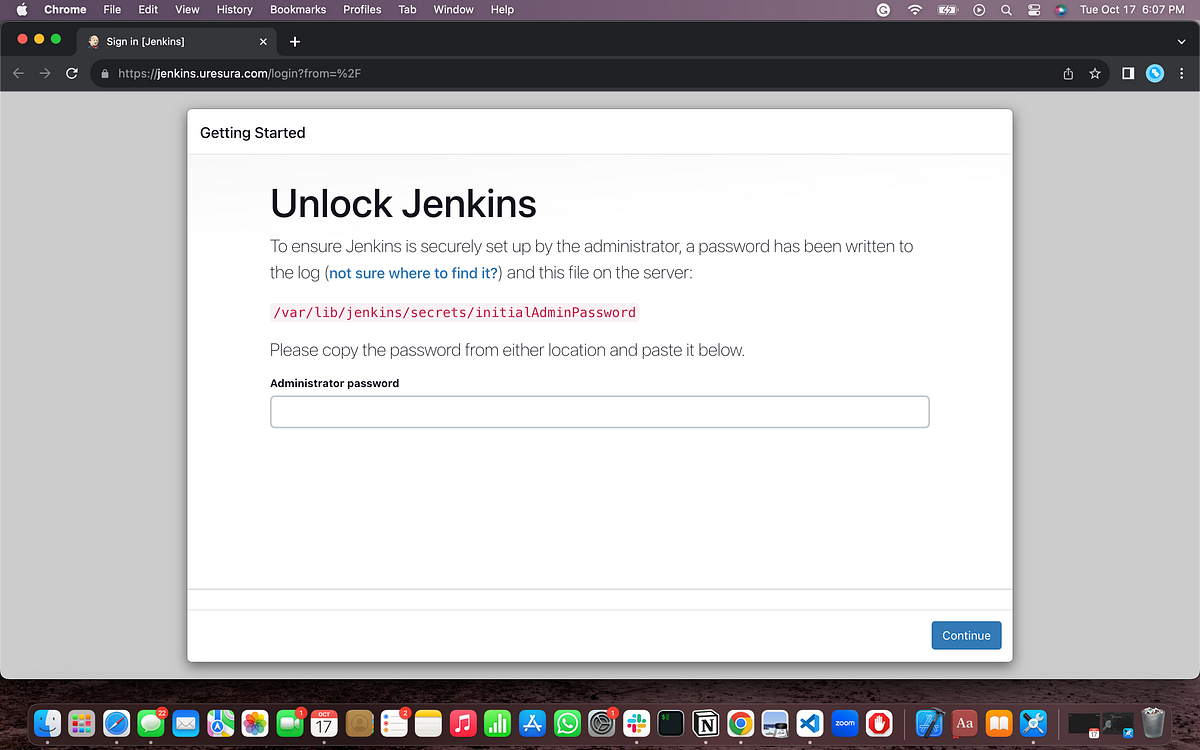1200x750 pixels.
Task: Open Visual Studio Code in the dock
Action: click(x=810, y=723)
